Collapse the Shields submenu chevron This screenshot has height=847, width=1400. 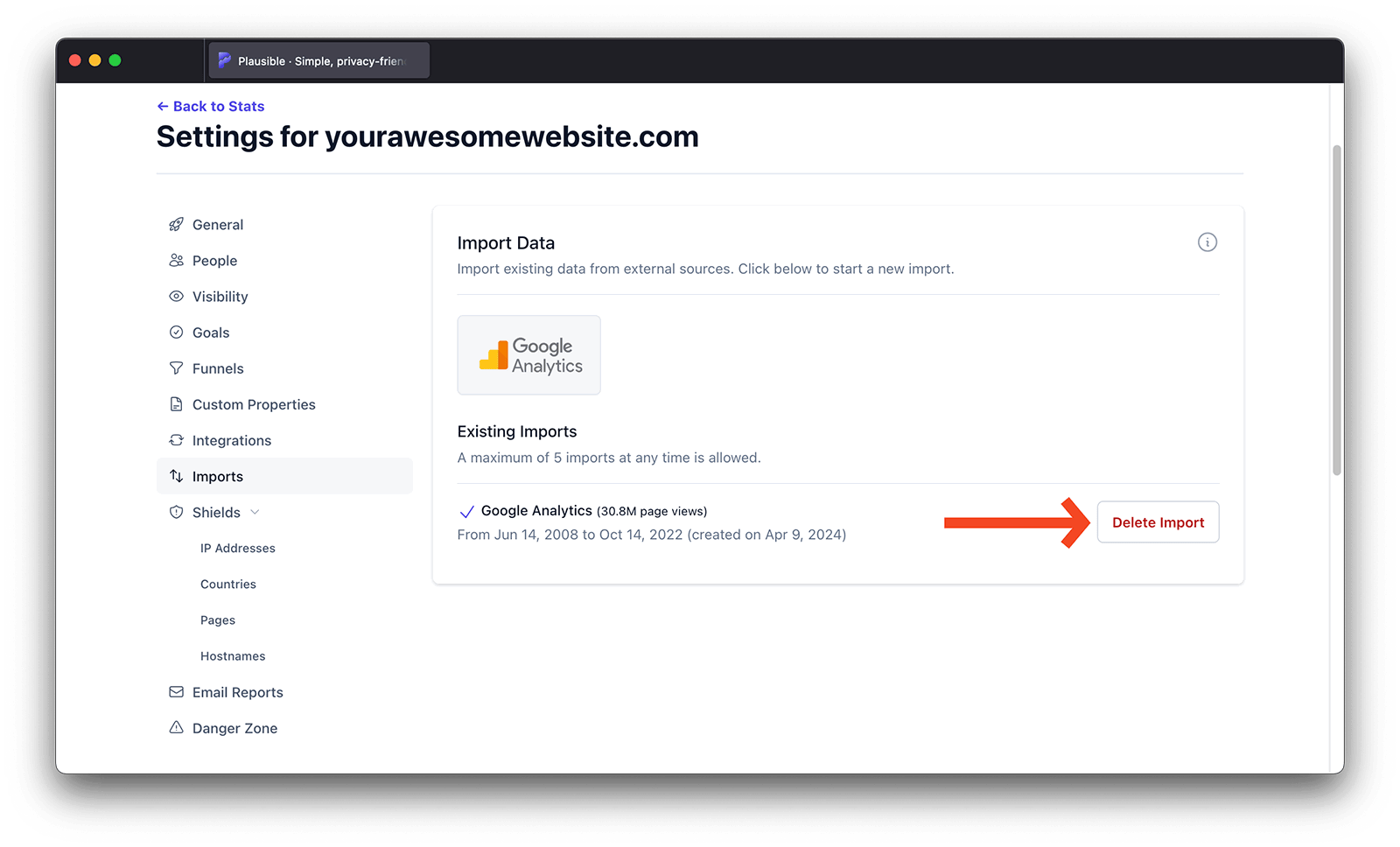pyautogui.click(x=255, y=512)
